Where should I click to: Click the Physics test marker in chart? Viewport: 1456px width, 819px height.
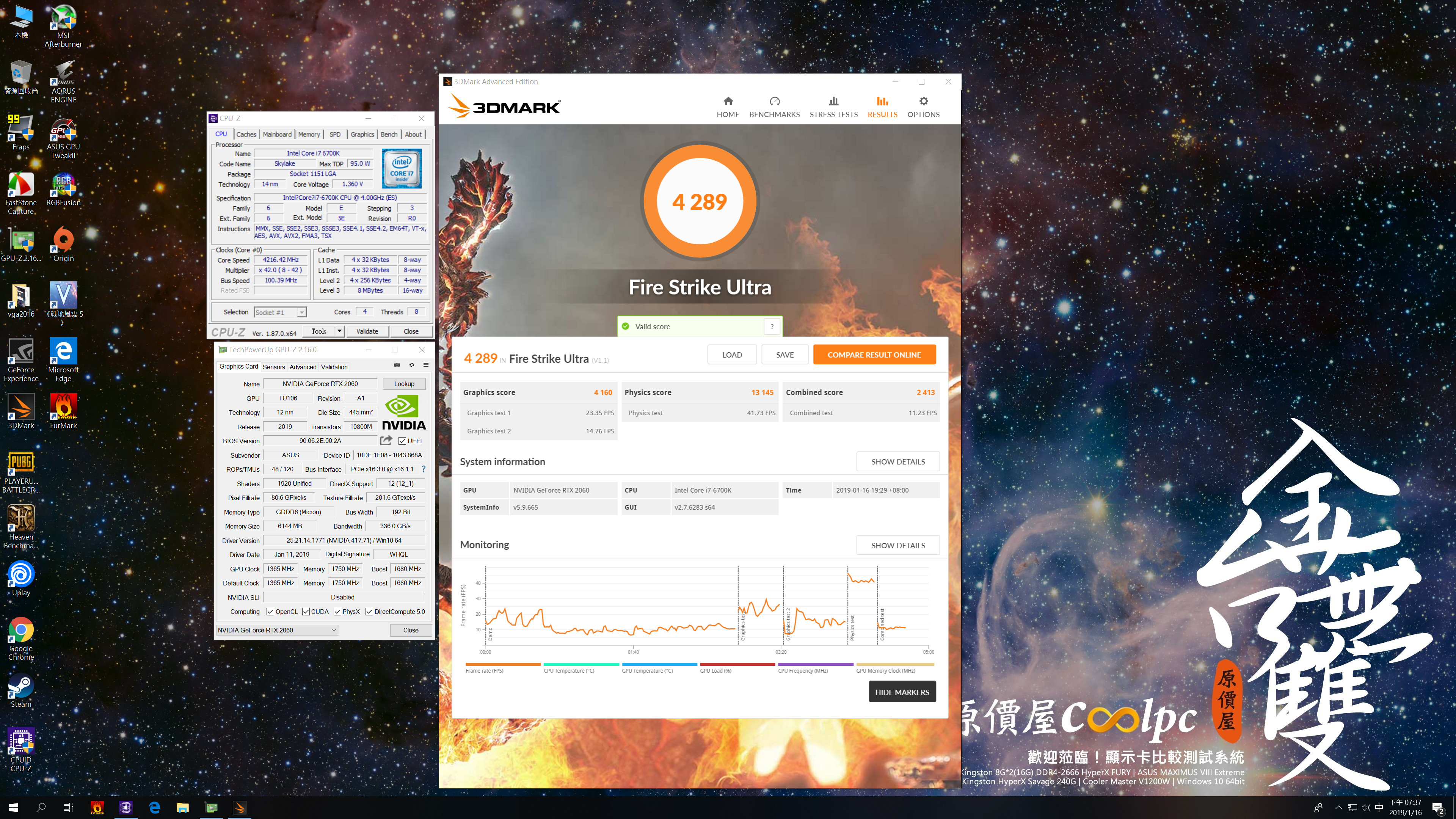point(852,628)
